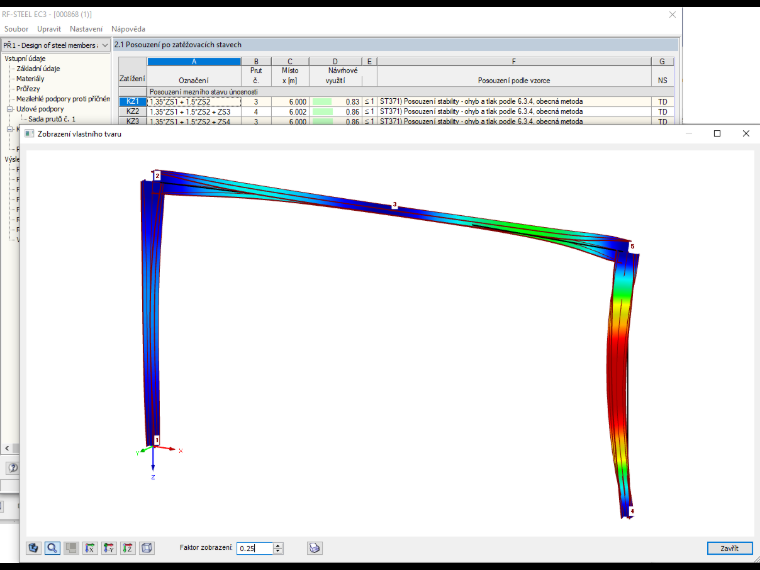Open the Upravit menu
The height and width of the screenshot is (570, 760).
point(49,29)
